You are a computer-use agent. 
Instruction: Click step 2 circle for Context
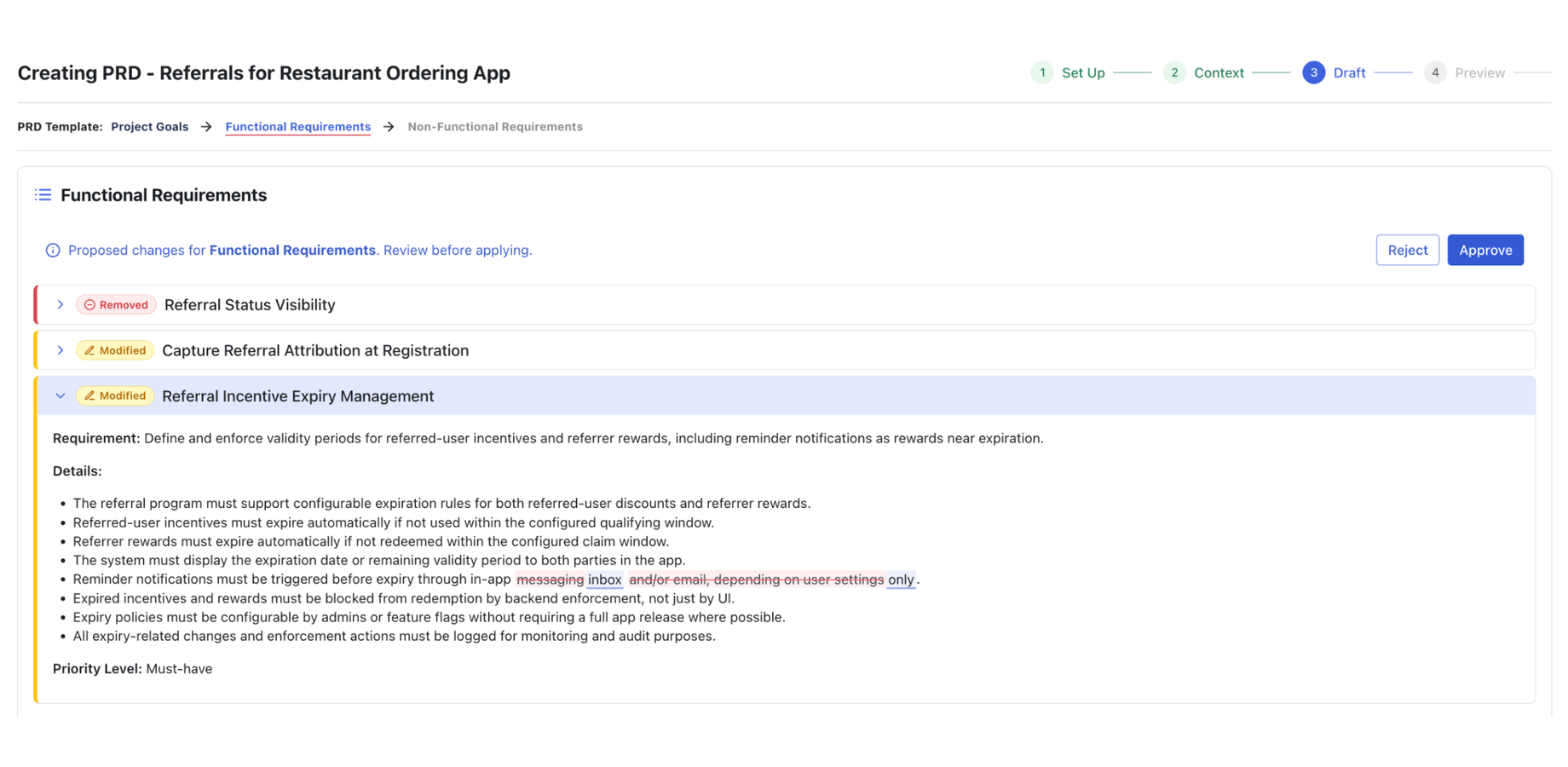1174,72
